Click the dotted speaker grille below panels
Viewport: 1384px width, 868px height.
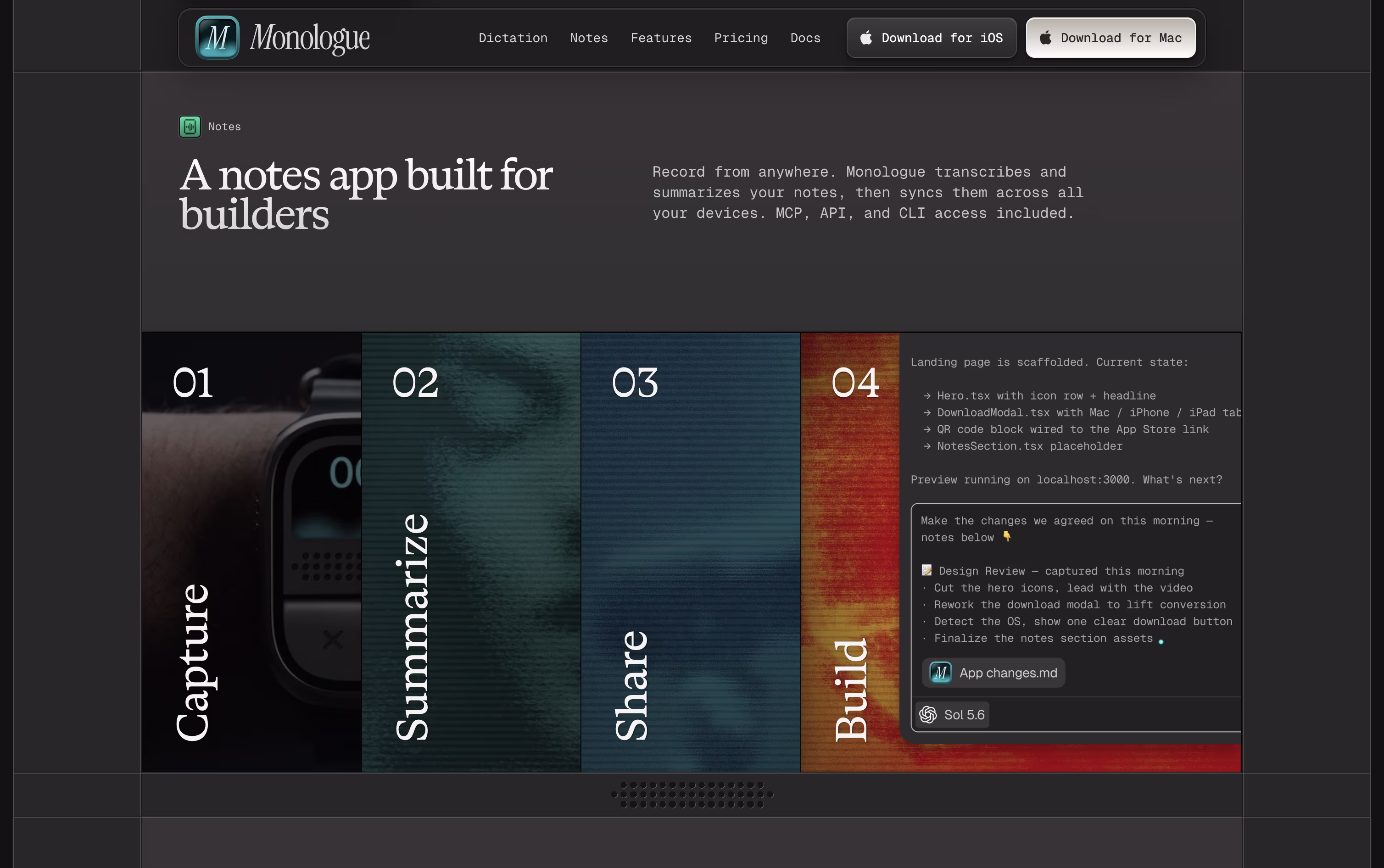point(692,795)
